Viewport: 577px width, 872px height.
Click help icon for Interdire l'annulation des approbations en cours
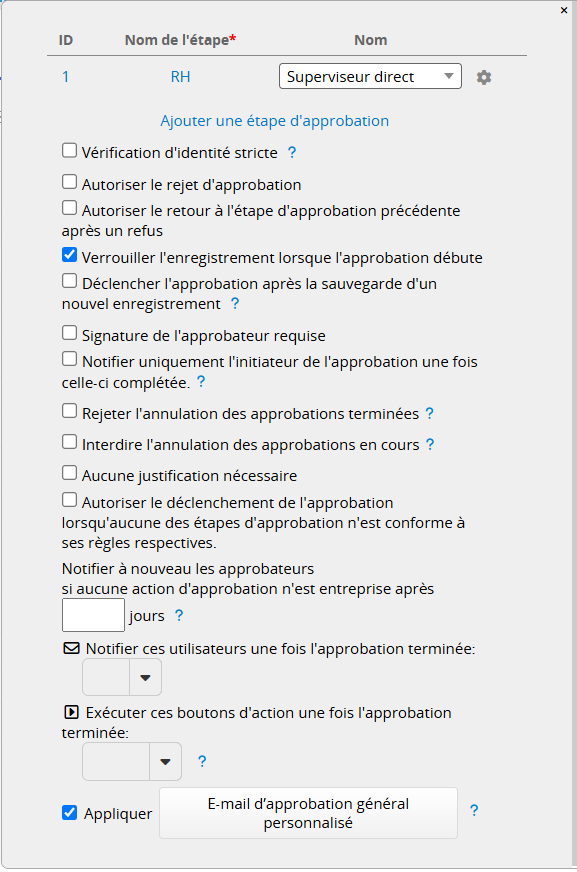point(430,444)
